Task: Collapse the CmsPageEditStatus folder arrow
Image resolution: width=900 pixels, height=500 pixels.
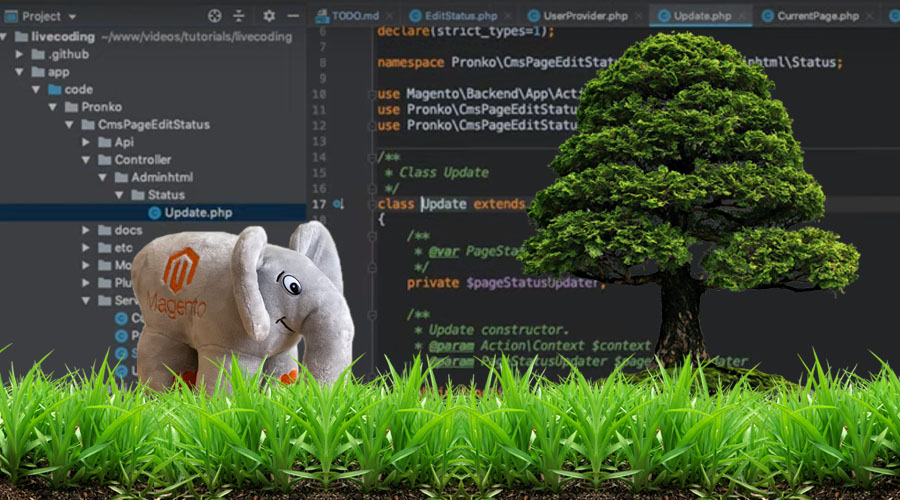Action: click(69, 125)
